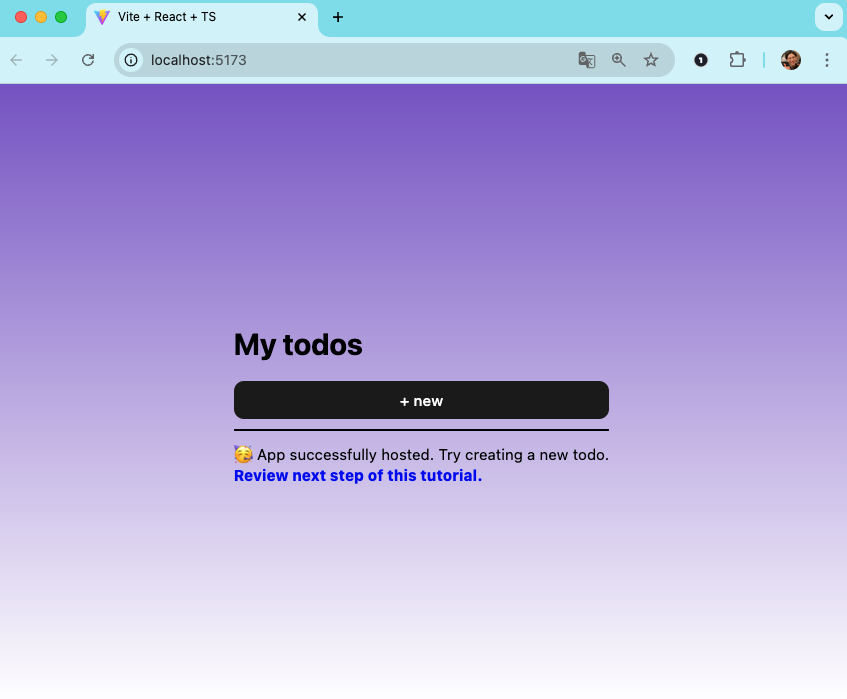Select the Vite + React + TS tab

click(201, 18)
